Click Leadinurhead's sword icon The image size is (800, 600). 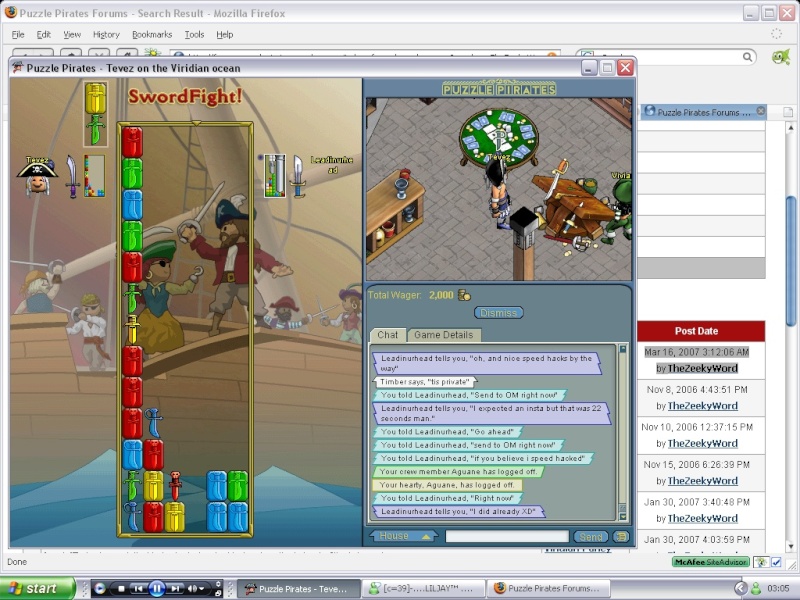[x=298, y=176]
